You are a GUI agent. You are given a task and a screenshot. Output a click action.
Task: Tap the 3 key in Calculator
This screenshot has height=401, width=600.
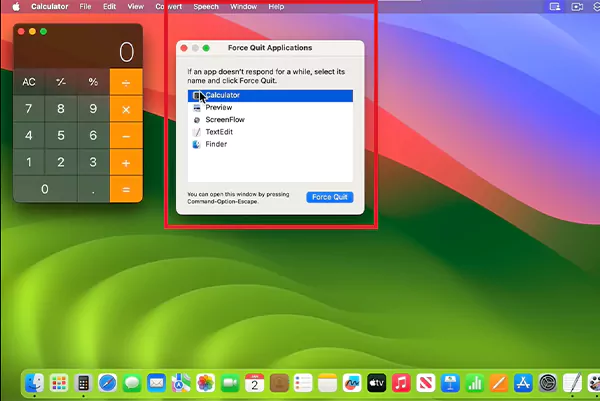point(93,163)
